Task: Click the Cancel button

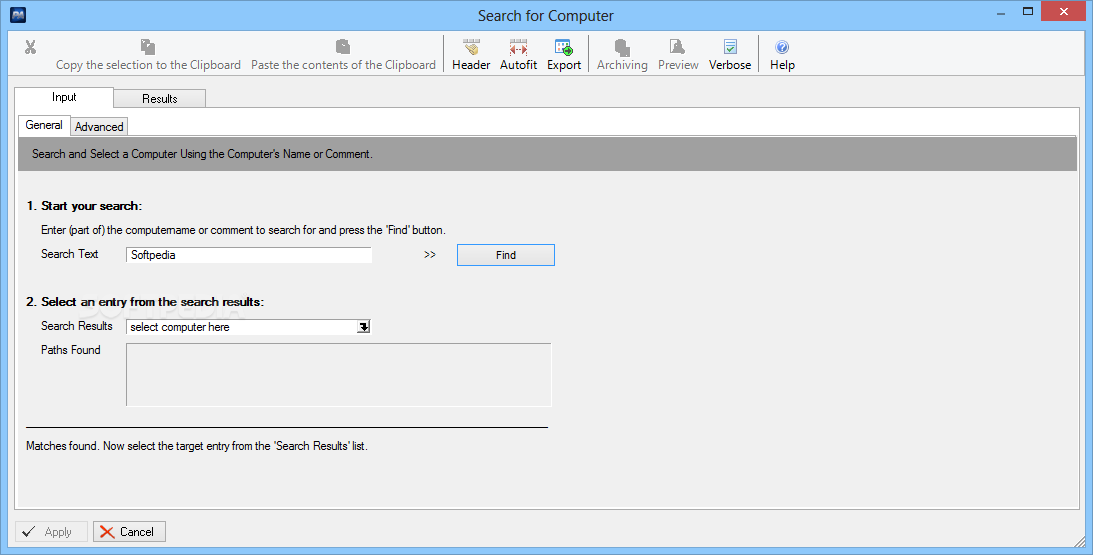Action: pyautogui.click(x=130, y=532)
